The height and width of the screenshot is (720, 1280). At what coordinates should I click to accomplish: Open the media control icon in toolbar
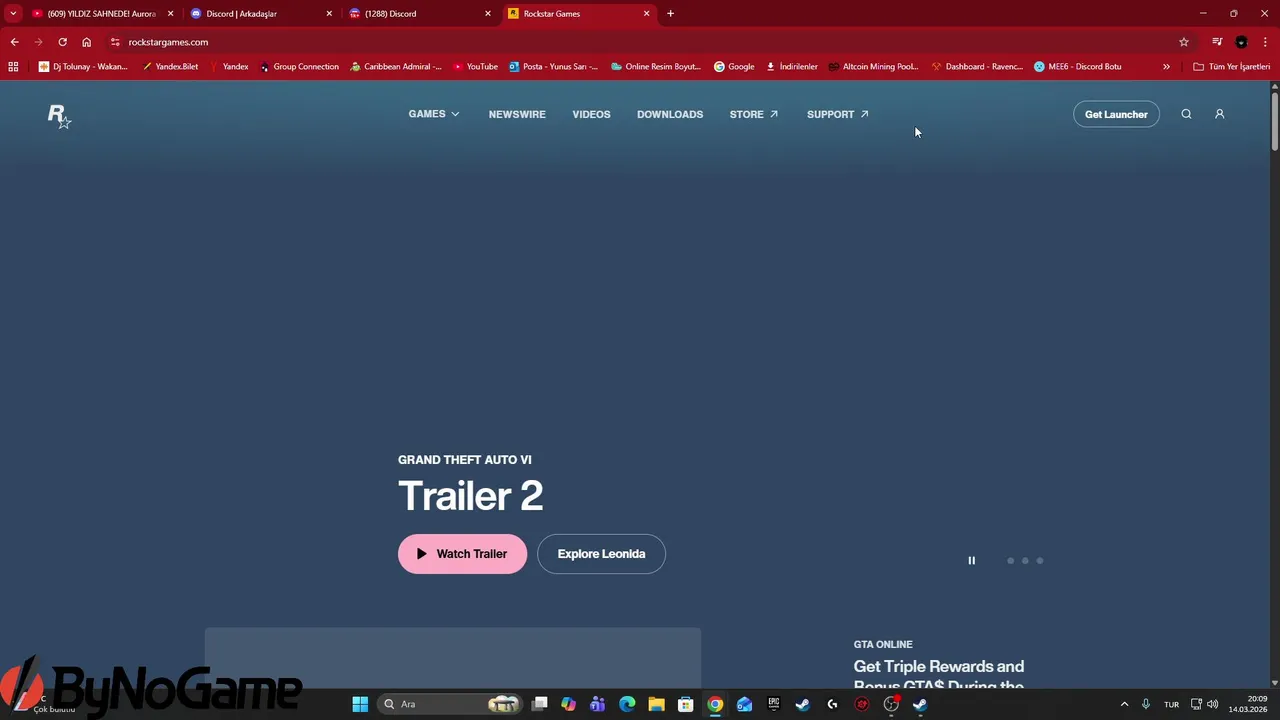(x=1217, y=42)
